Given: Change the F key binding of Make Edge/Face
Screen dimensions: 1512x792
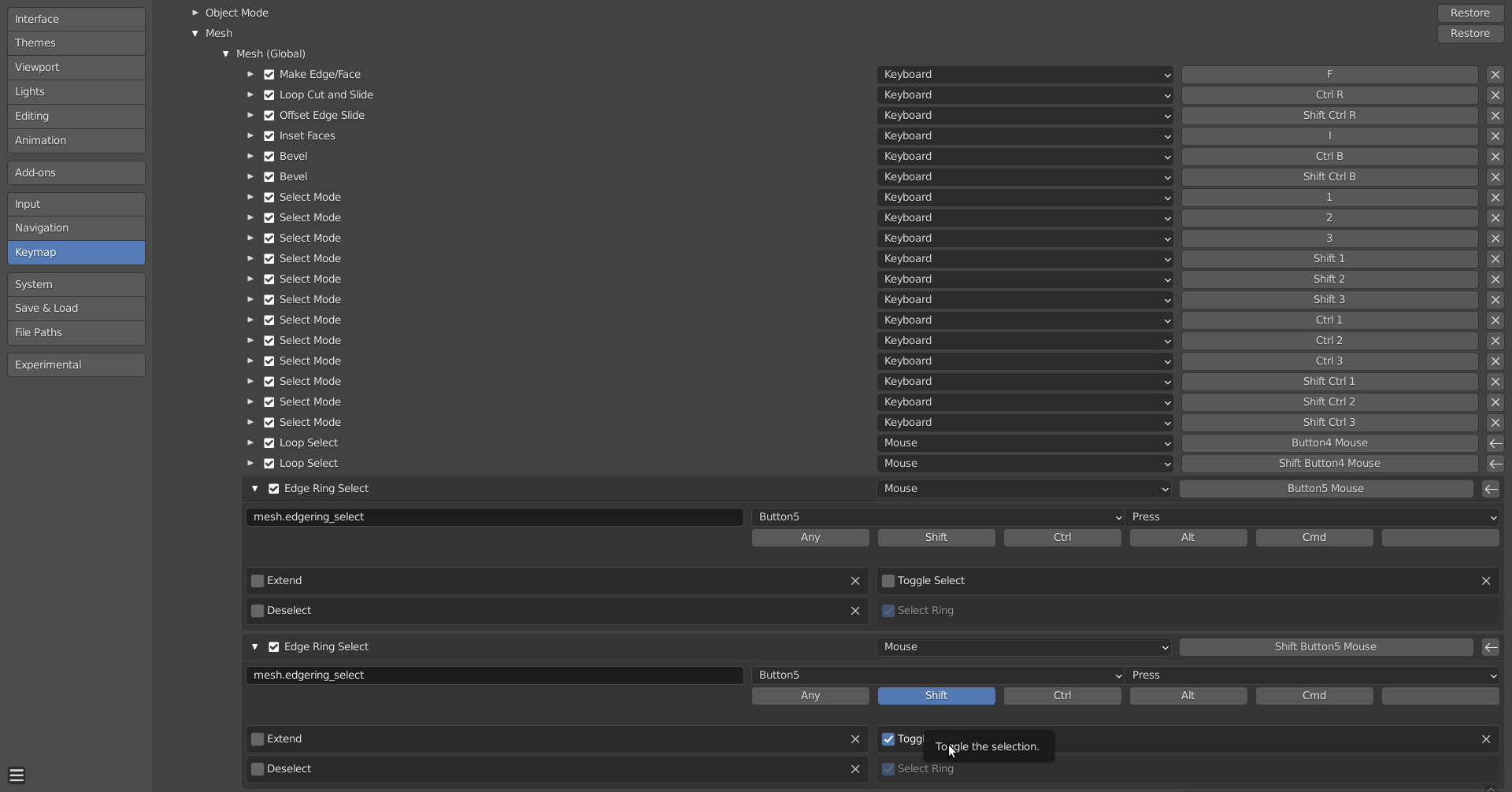Looking at the screenshot, I should (1329, 75).
